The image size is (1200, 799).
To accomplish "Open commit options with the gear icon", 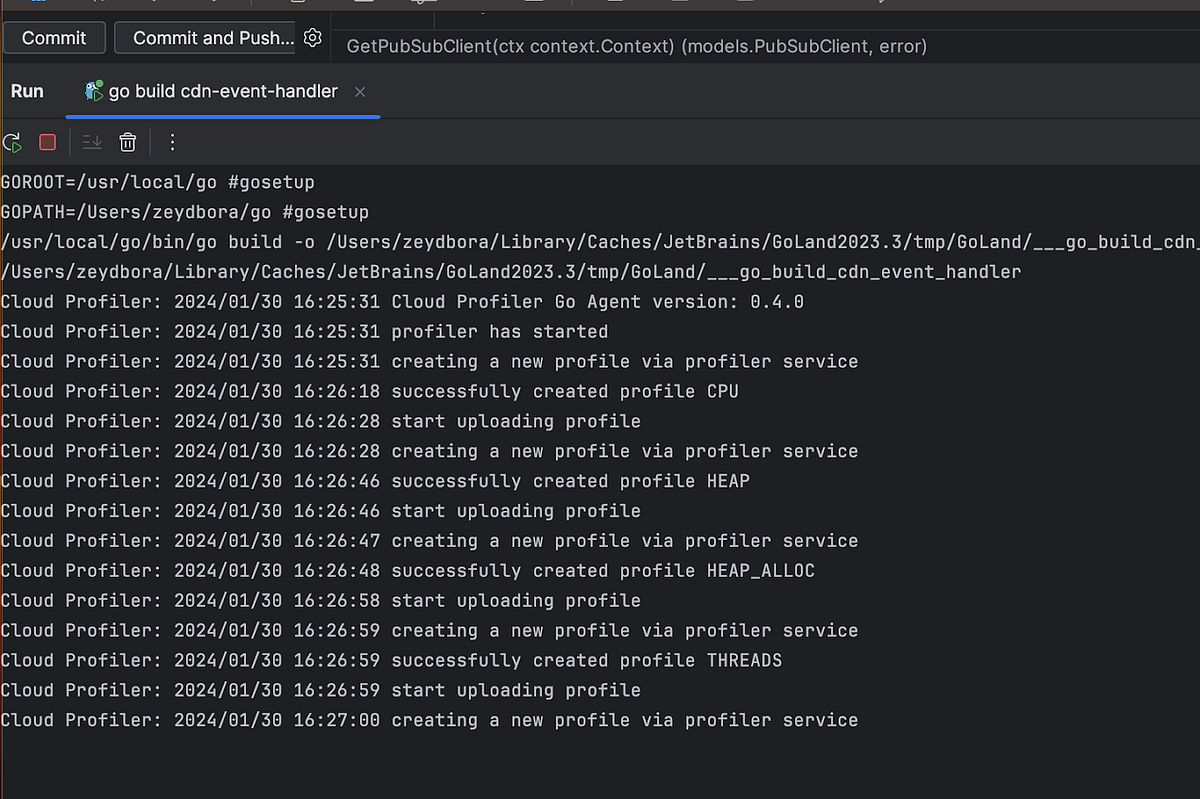I will 312,37.
